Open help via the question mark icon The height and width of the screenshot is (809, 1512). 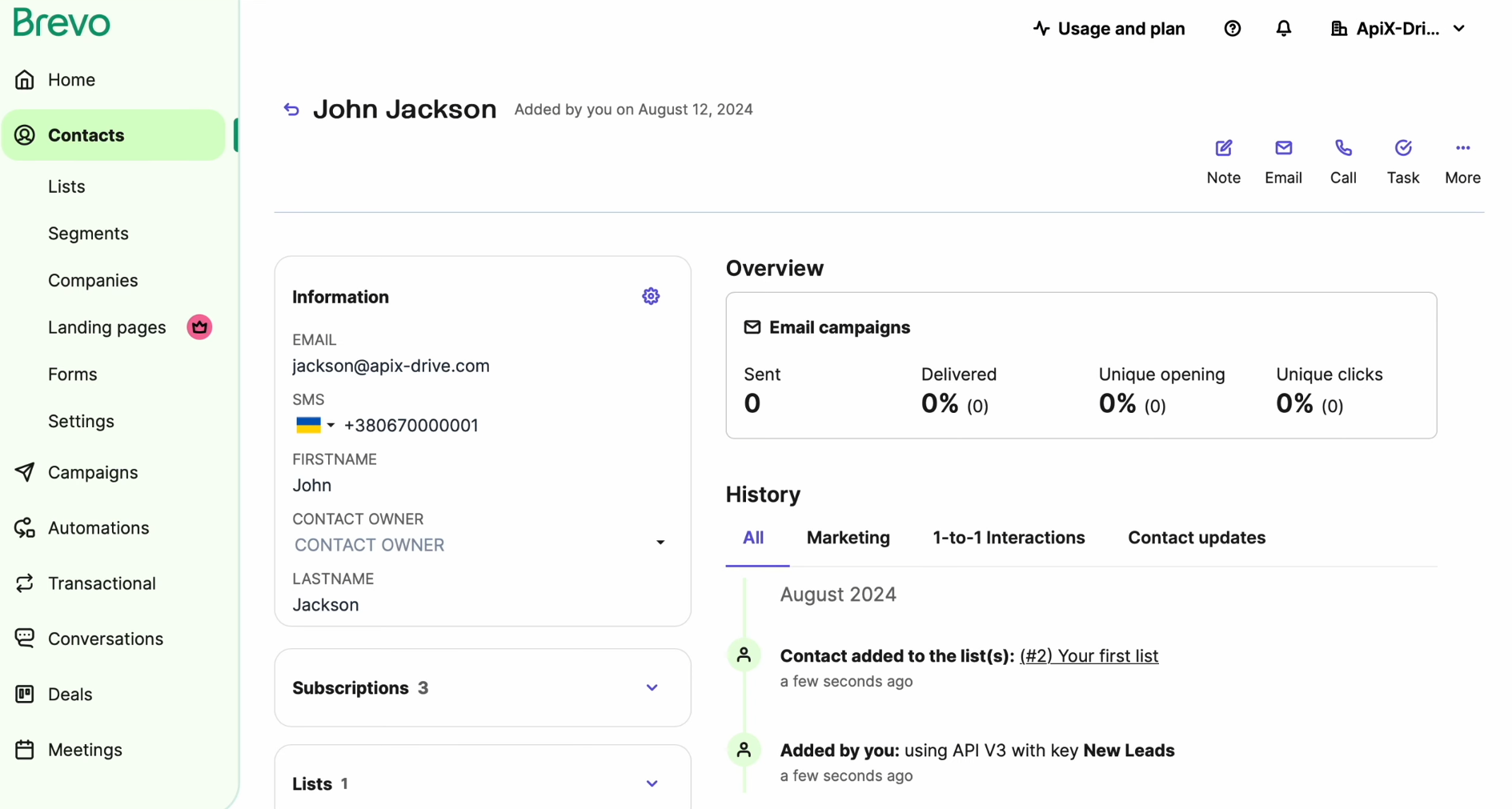1232,28
